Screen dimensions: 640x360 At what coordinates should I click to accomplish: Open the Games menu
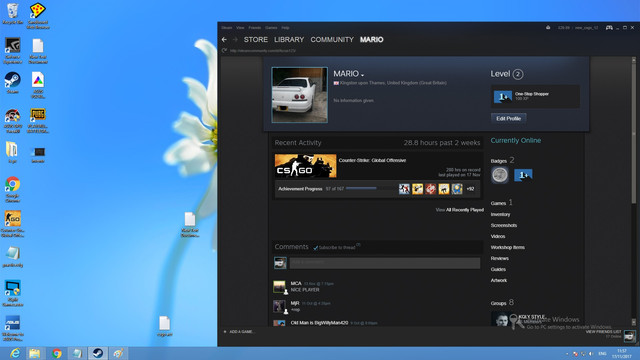pos(271,28)
